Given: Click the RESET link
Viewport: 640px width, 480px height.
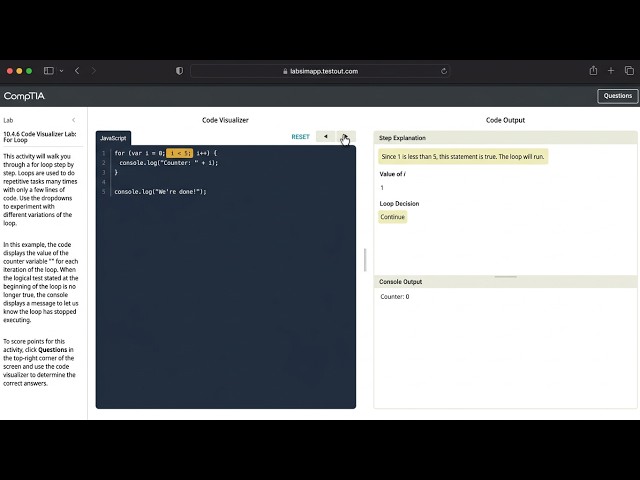Looking at the screenshot, I should (x=300, y=137).
